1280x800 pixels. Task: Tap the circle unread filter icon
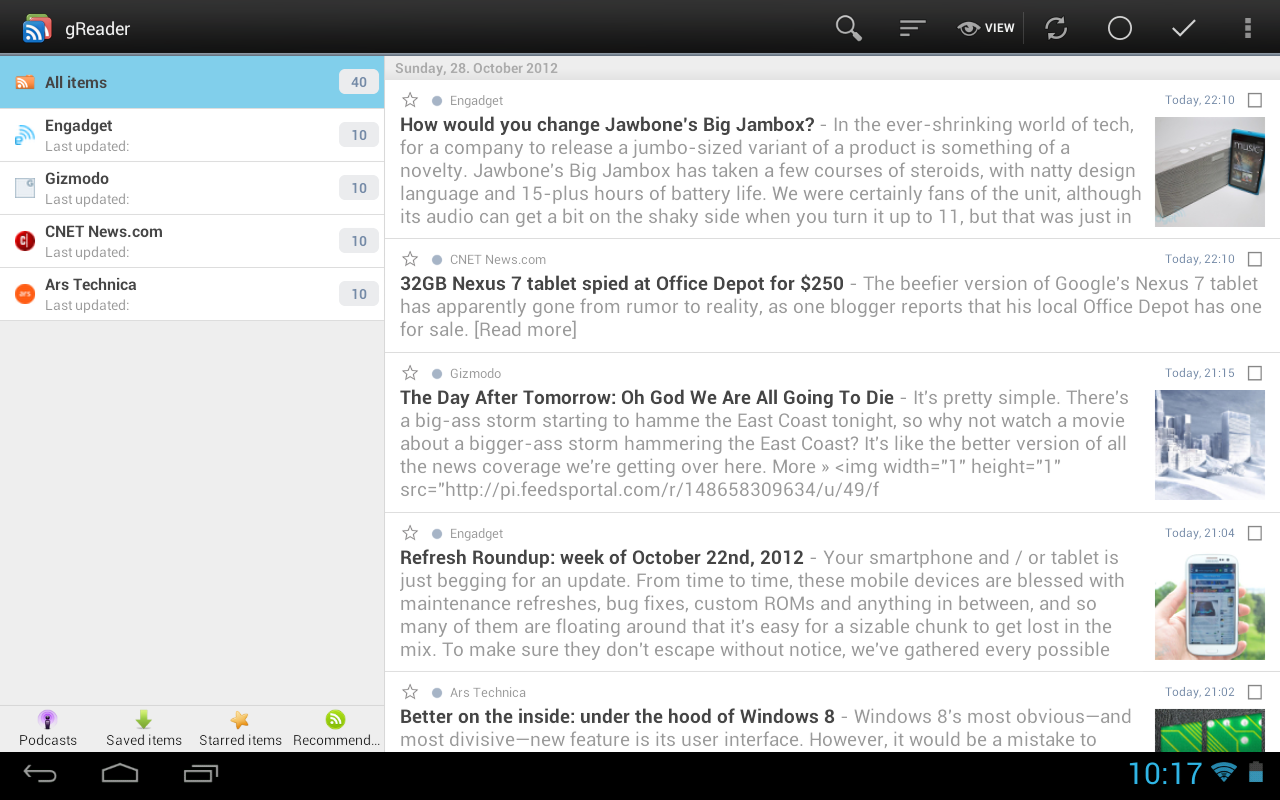tap(1120, 28)
